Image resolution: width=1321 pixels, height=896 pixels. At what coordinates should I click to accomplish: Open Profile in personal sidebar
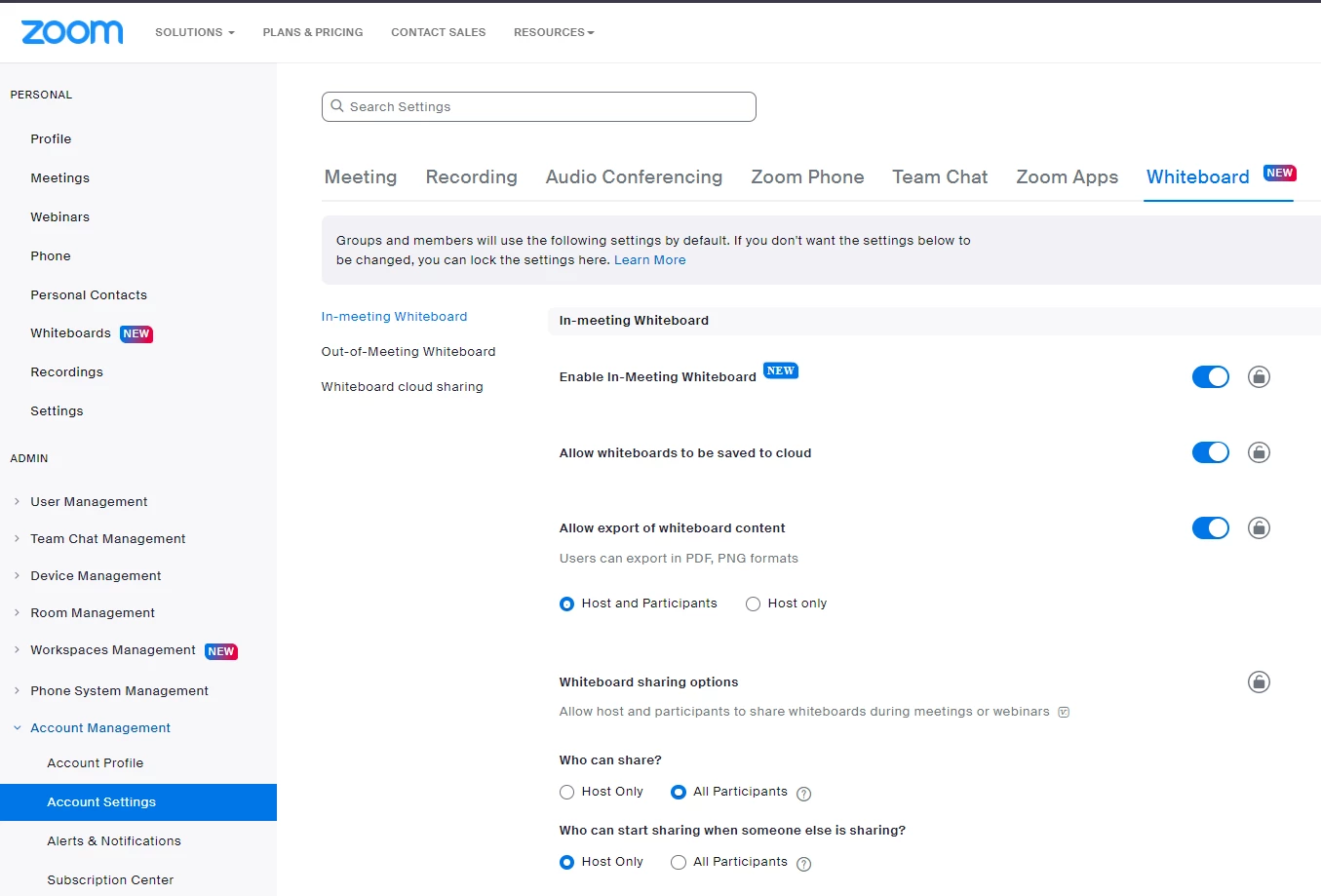click(x=51, y=139)
